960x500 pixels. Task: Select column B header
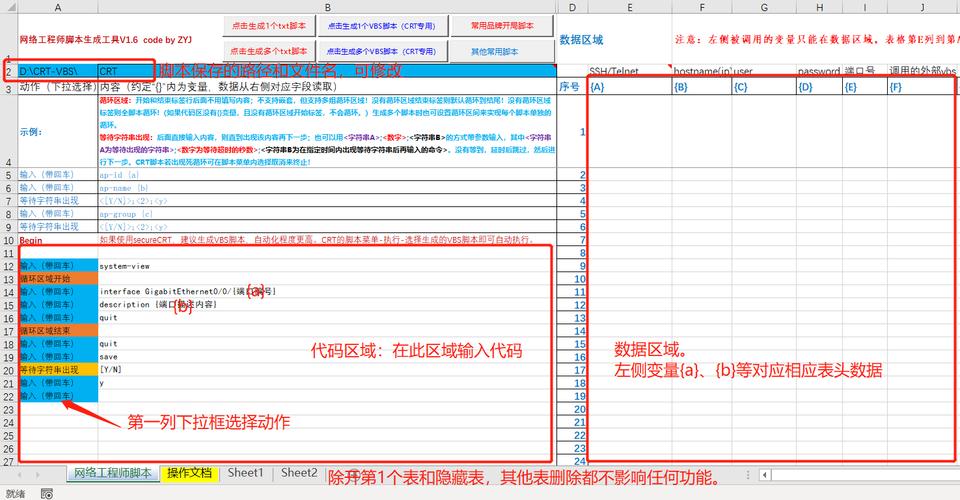click(327, 7)
